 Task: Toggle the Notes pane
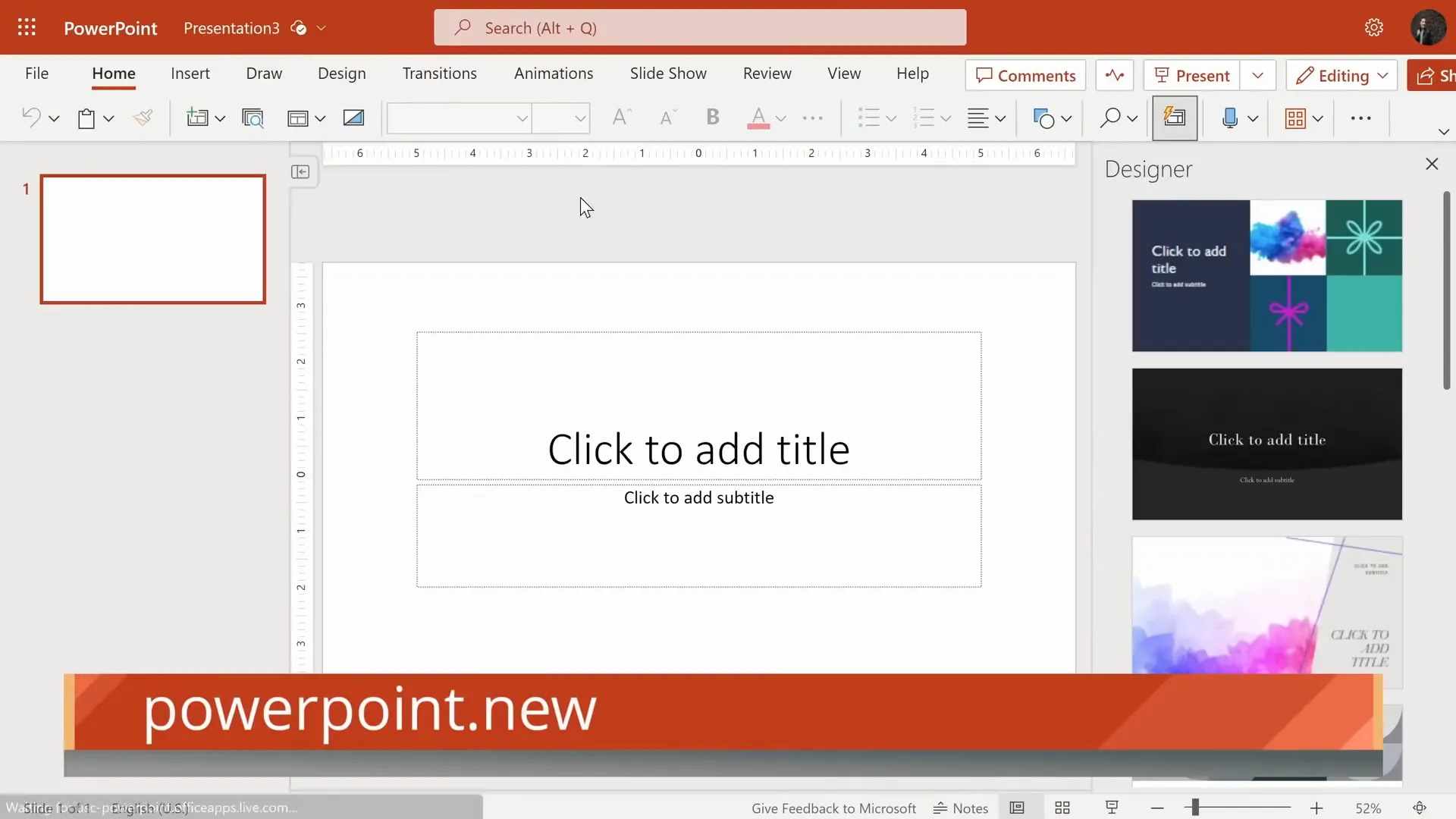click(x=961, y=808)
